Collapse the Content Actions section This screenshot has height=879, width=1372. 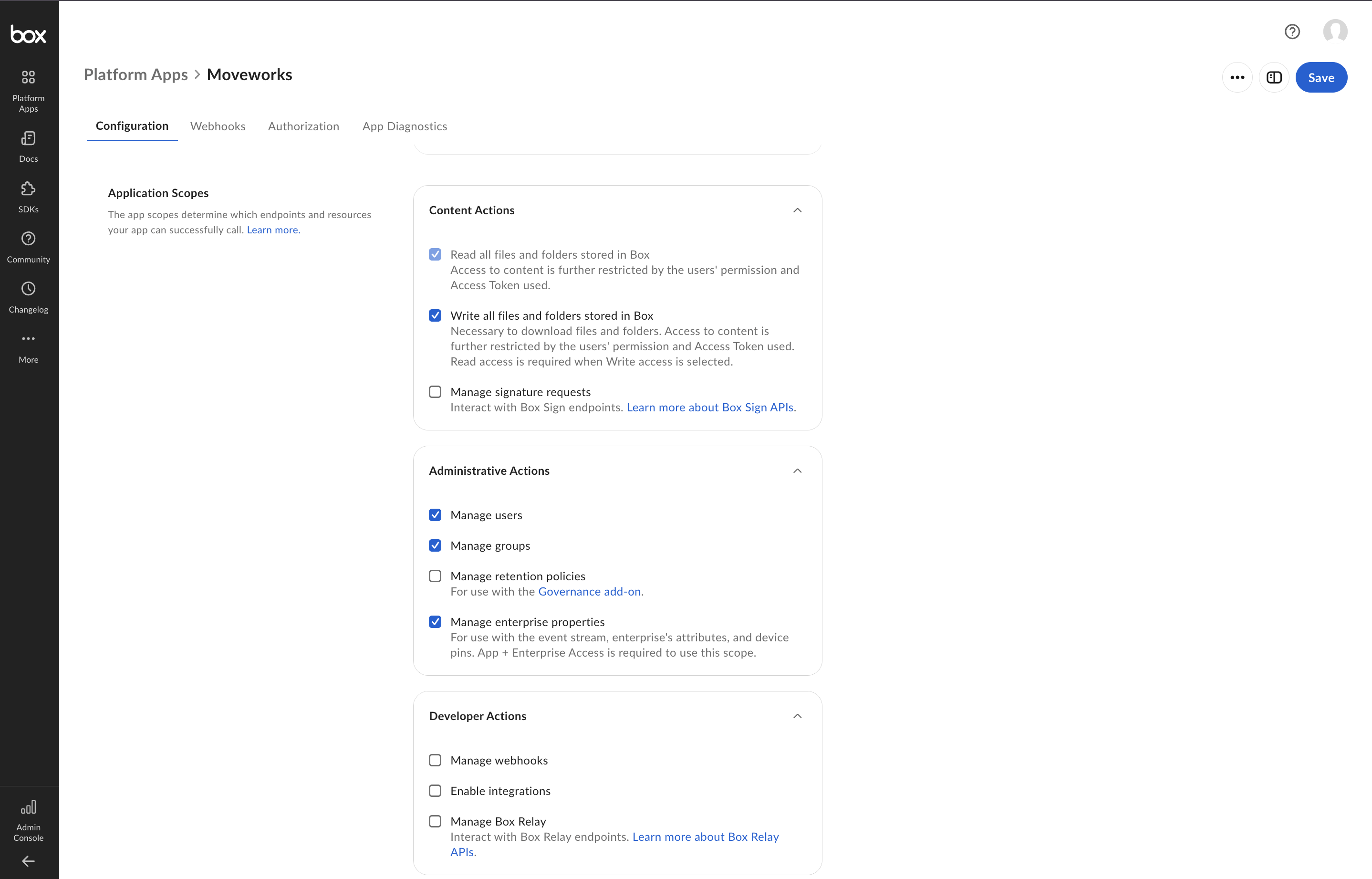[798, 210]
